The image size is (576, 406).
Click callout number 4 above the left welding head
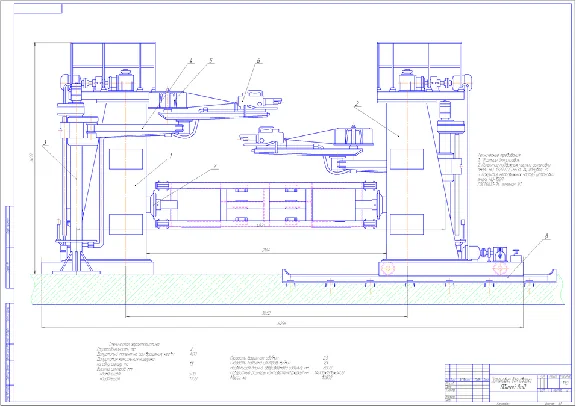tap(190, 61)
